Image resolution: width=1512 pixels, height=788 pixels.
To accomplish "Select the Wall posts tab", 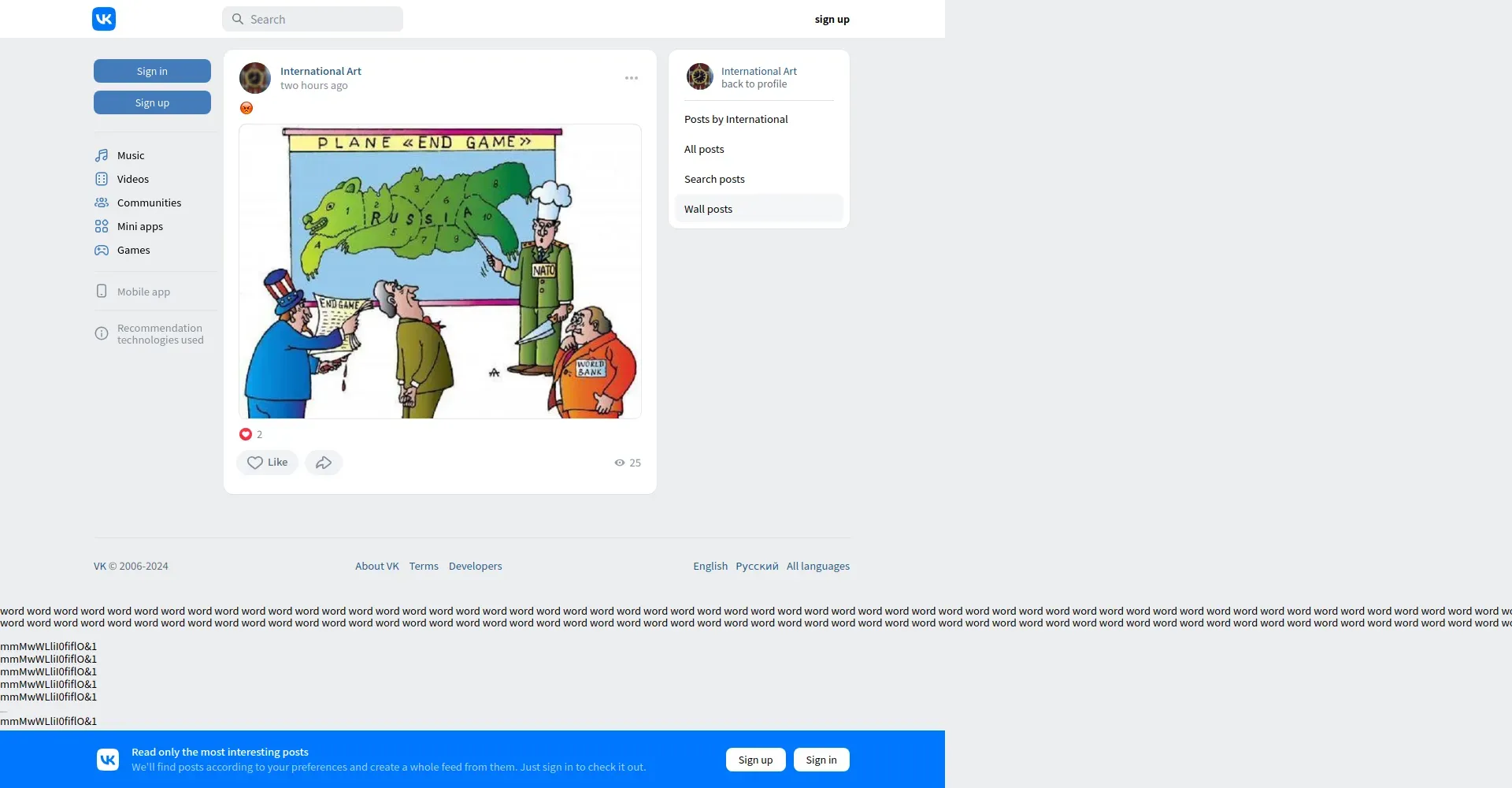I will [759, 209].
